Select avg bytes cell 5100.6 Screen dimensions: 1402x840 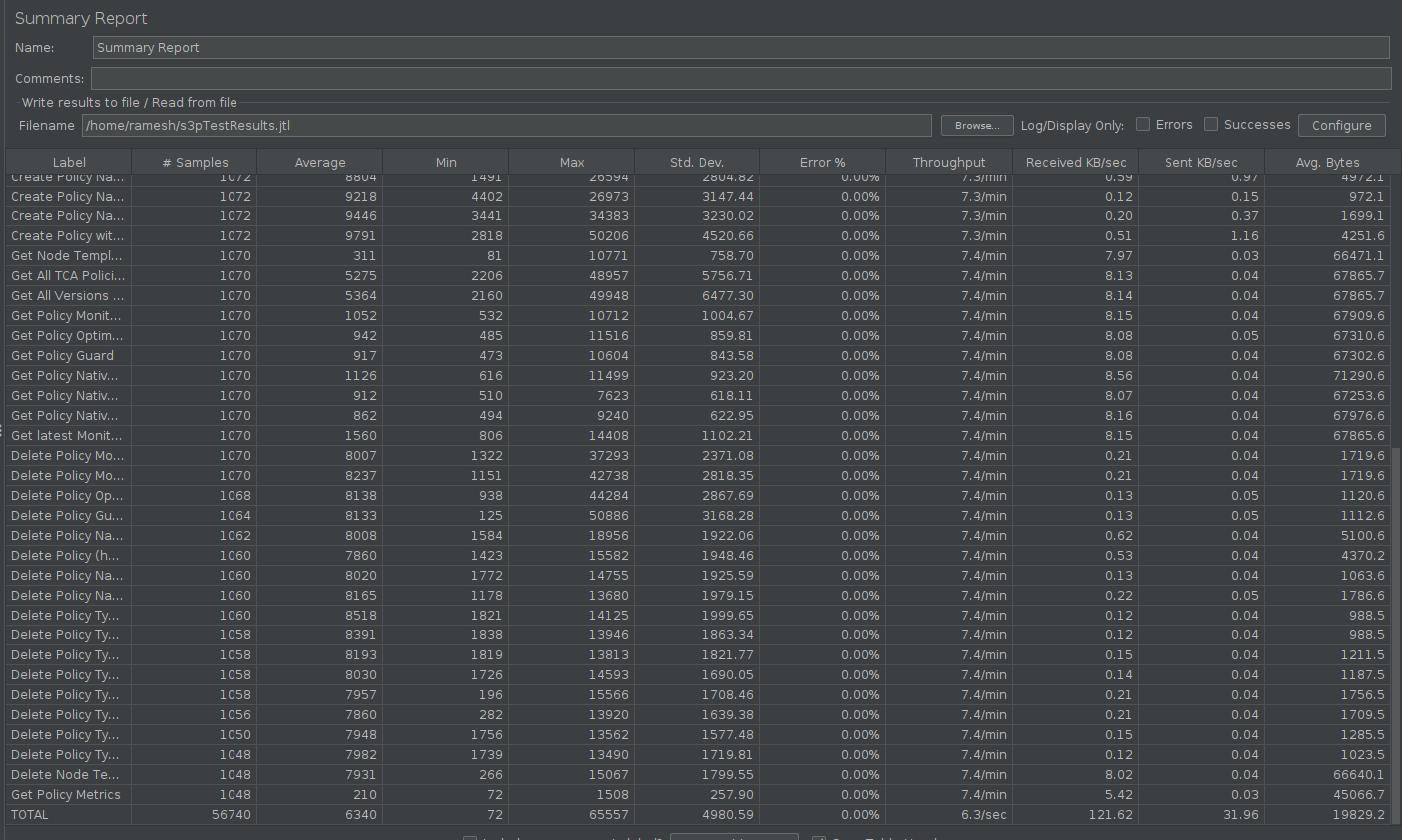tap(1363, 536)
